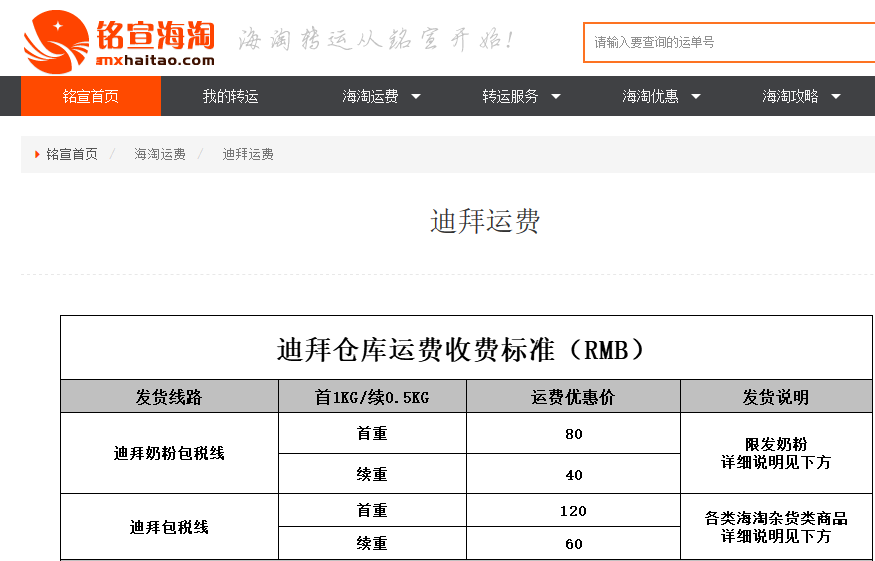Viewport: 875px width, 561px height.
Task: Click the price cell 120
Action: point(573,511)
